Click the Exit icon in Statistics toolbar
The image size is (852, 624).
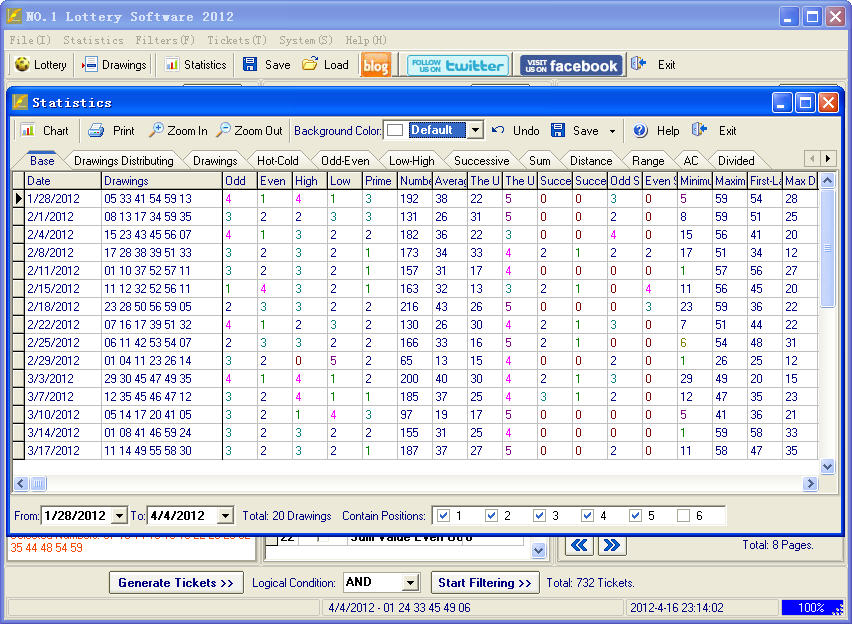pyautogui.click(x=699, y=130)
